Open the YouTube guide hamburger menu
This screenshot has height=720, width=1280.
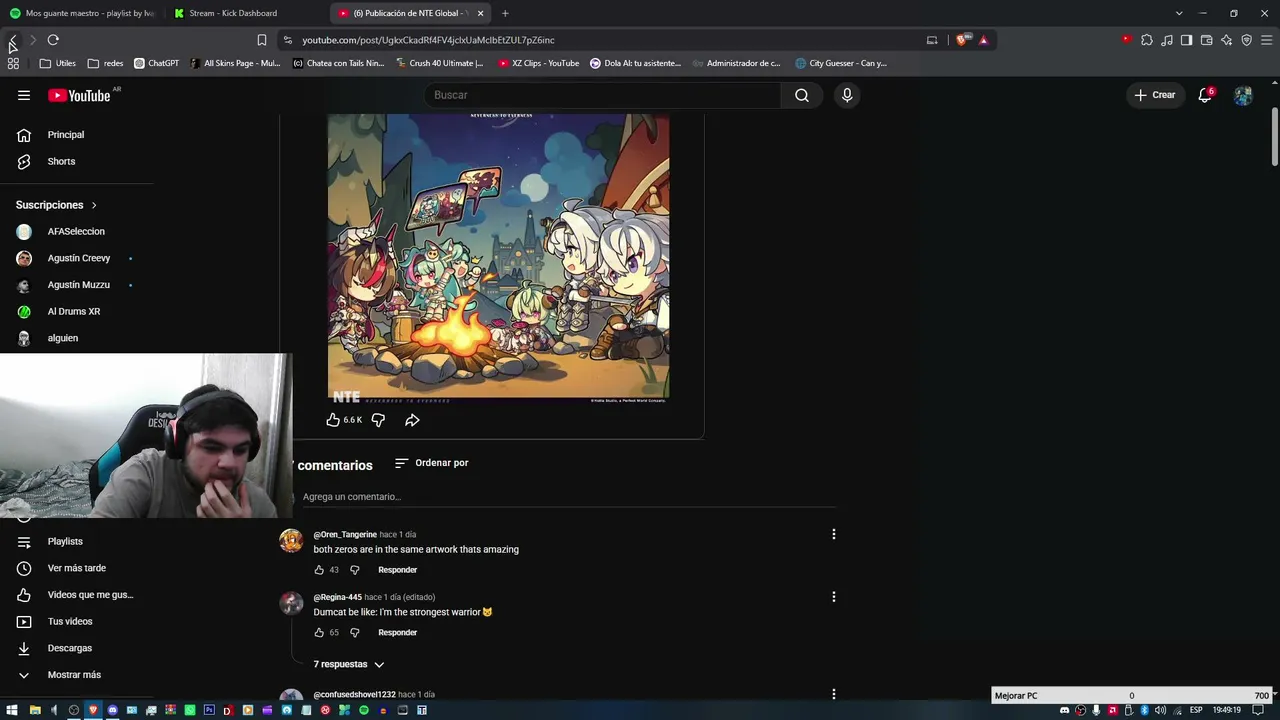(24, 95)
